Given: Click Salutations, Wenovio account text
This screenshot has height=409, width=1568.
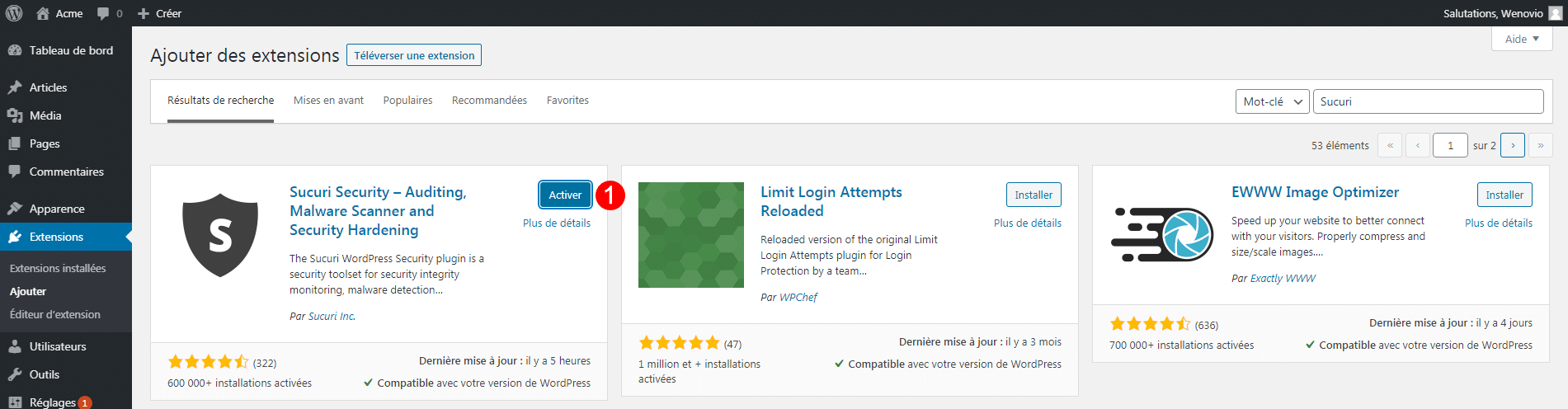Looking at the screenshot, I should tap(1493, 13).
